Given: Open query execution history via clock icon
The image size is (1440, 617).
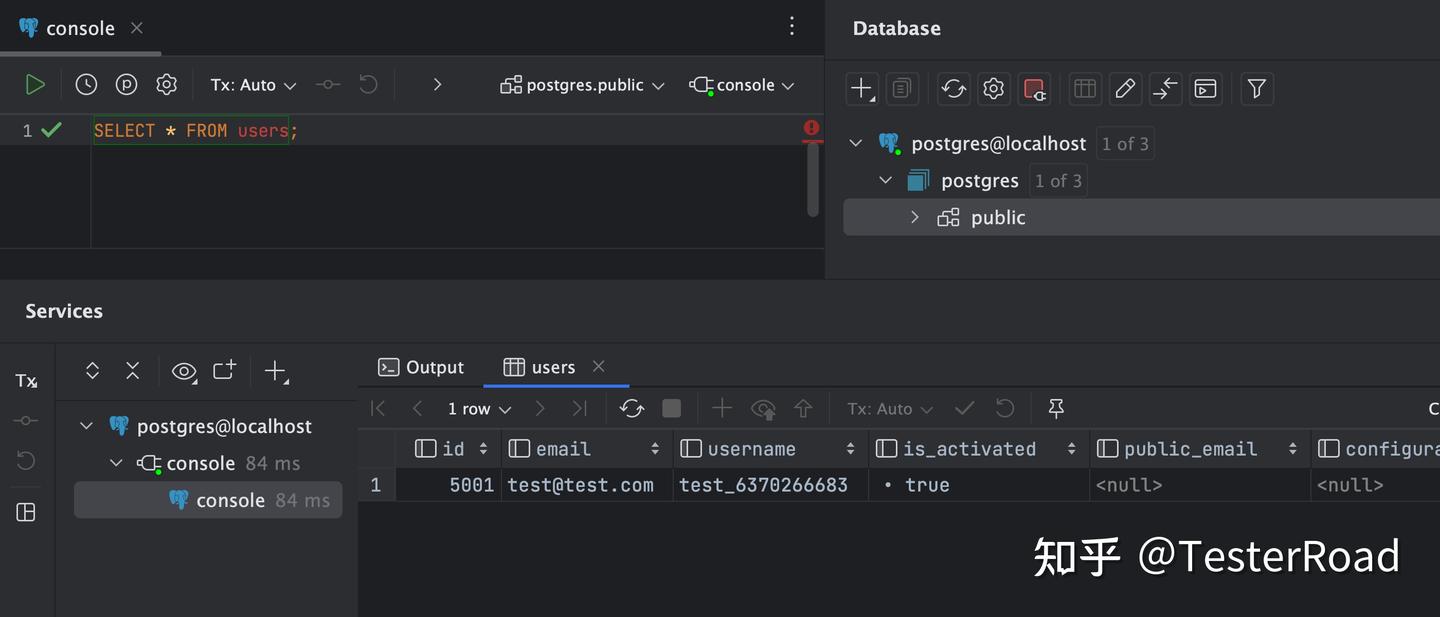Looking at the screenshot, I should click(x=85, y=84).
